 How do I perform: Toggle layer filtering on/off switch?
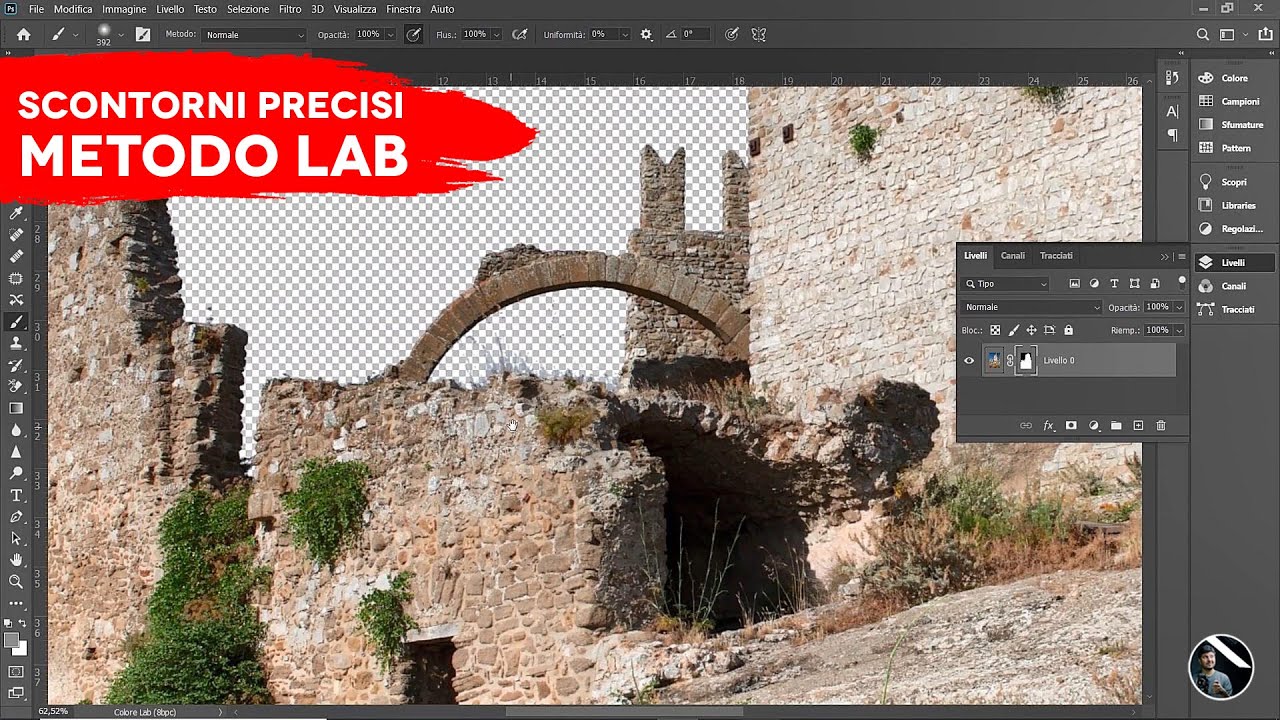coord(1182,283)
